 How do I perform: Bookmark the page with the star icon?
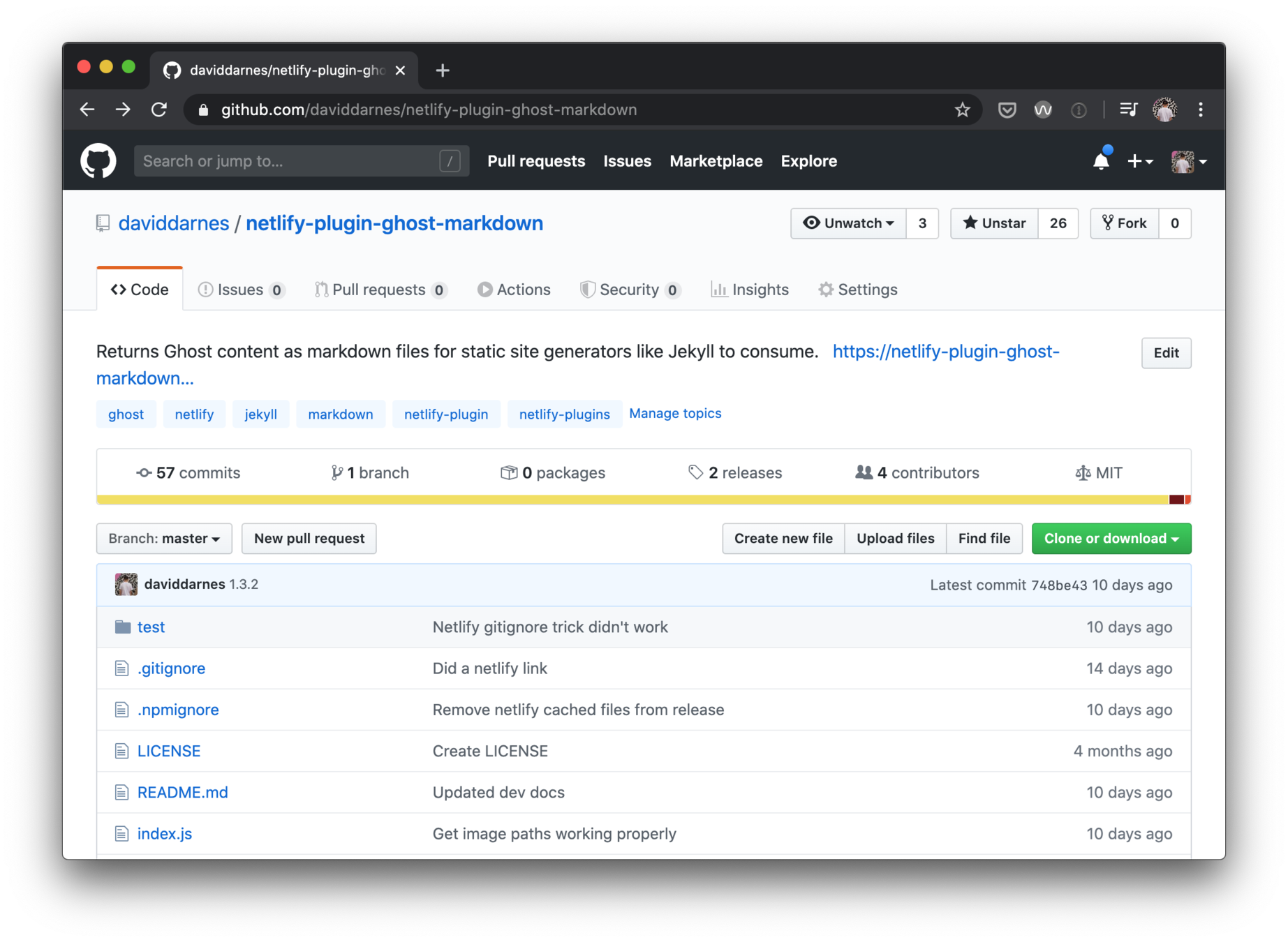tap(962, 110)
